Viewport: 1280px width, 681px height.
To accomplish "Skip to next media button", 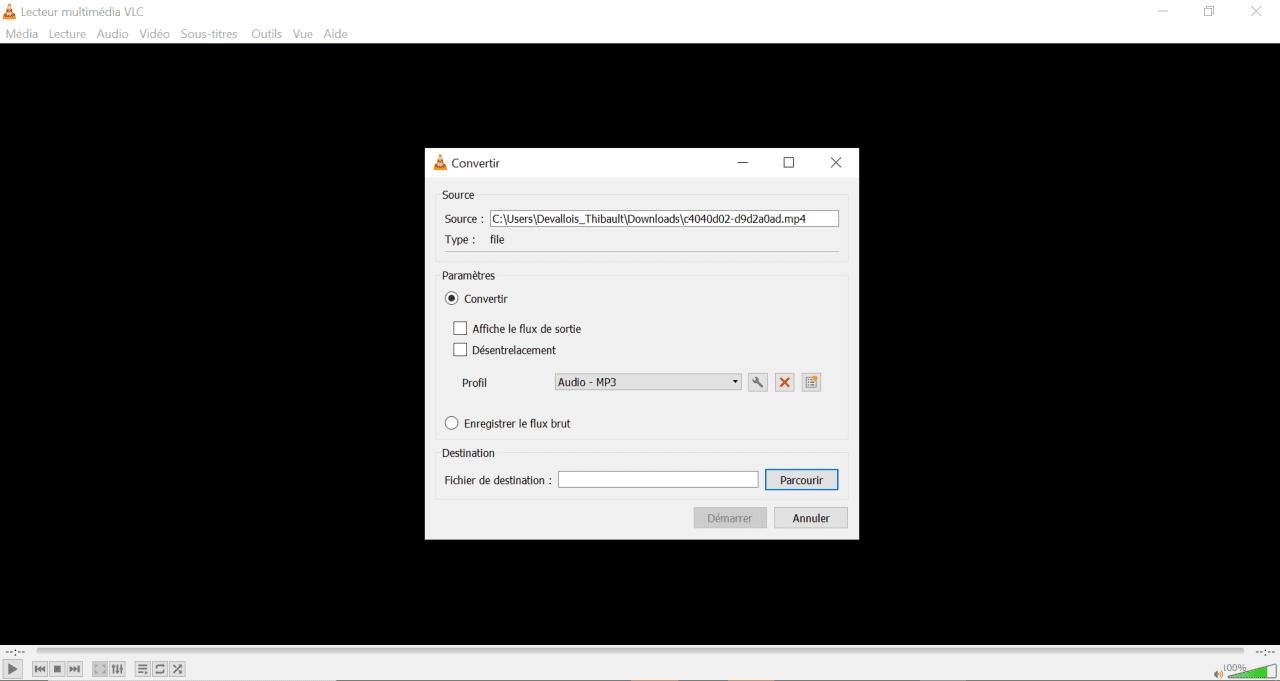I will [74, 669].
